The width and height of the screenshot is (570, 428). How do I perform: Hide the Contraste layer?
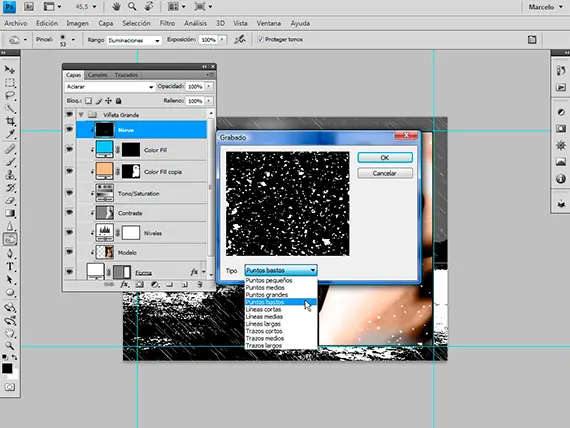coord(69,212)
